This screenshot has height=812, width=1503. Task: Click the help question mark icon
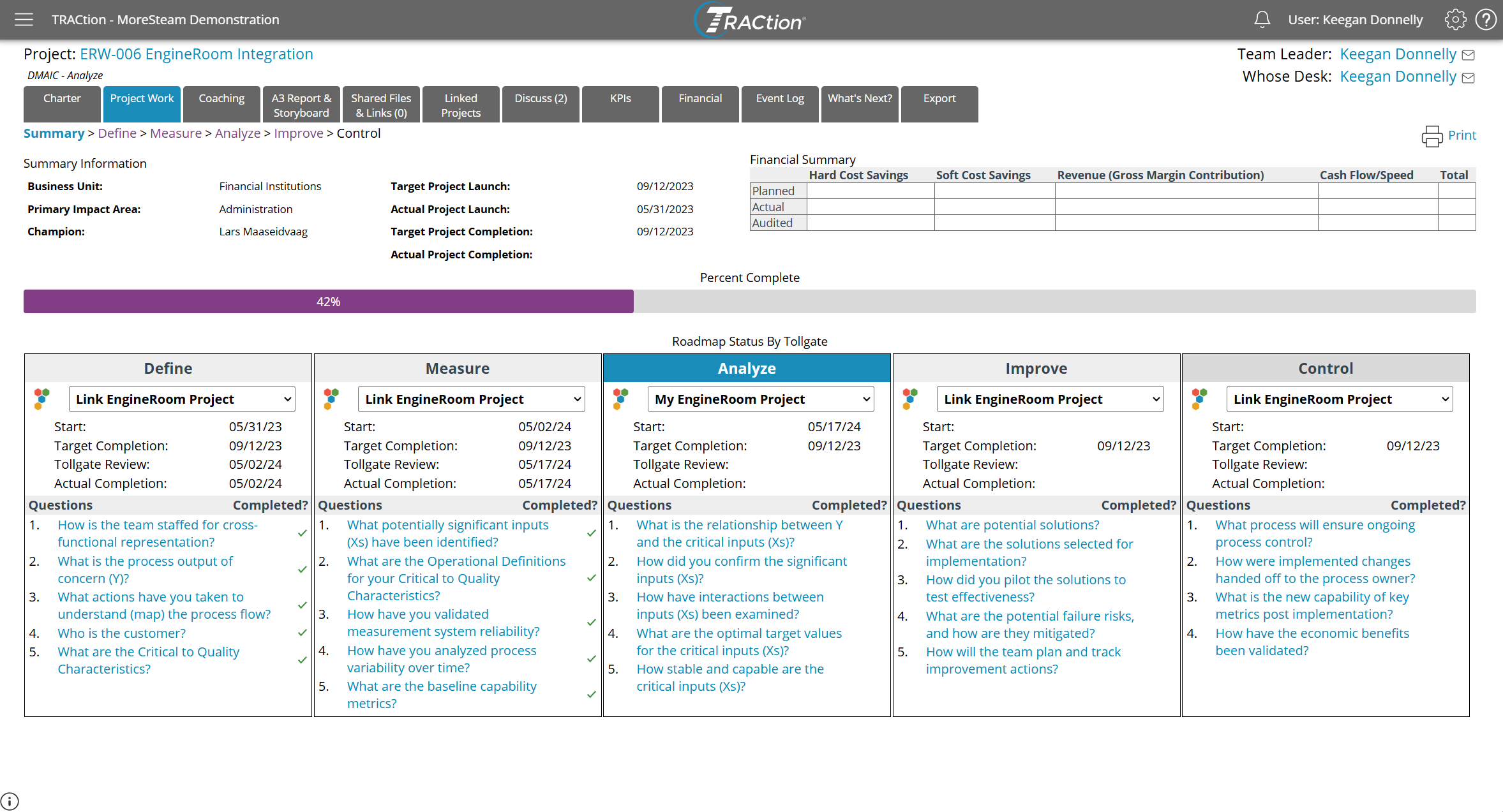tap(1486, 20)
